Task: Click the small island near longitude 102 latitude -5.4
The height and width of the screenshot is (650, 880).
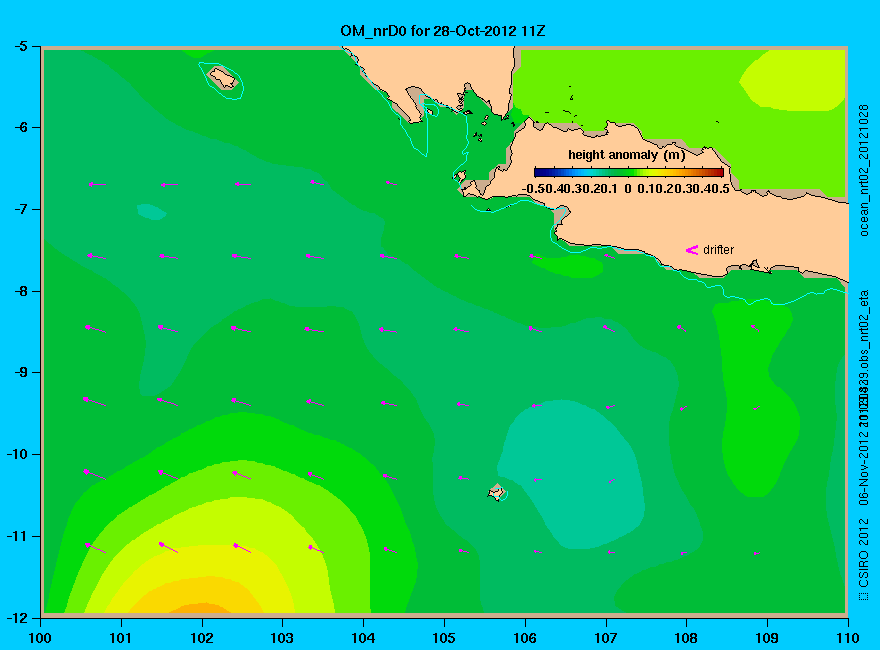Action: pos(223,78)
